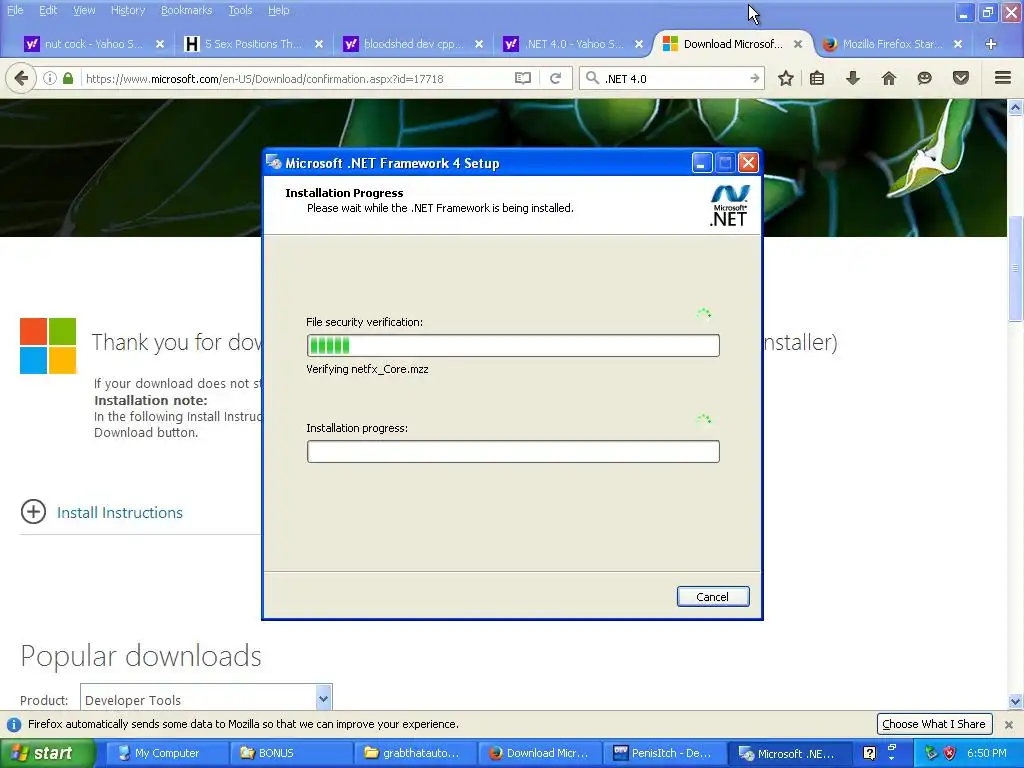
Task: Open the Tools menu
Action: click(x=240, y=10)
